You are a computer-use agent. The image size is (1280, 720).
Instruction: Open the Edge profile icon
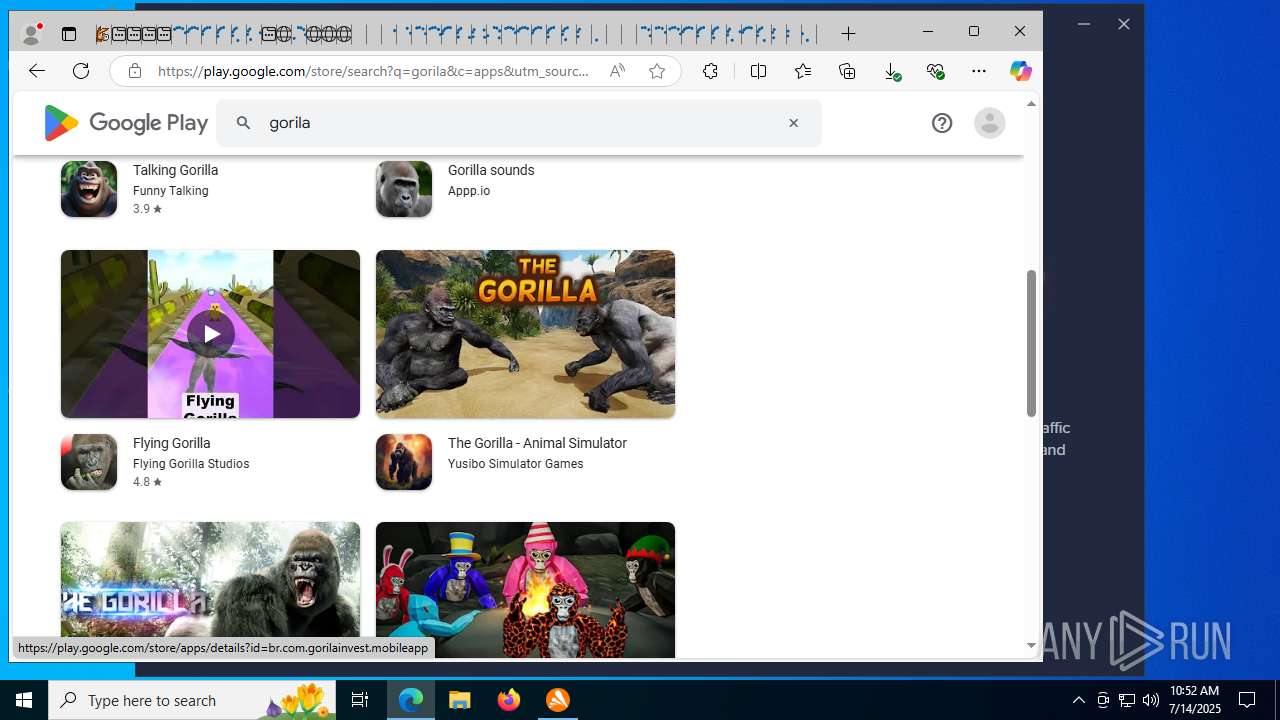[x=32, y=34]
